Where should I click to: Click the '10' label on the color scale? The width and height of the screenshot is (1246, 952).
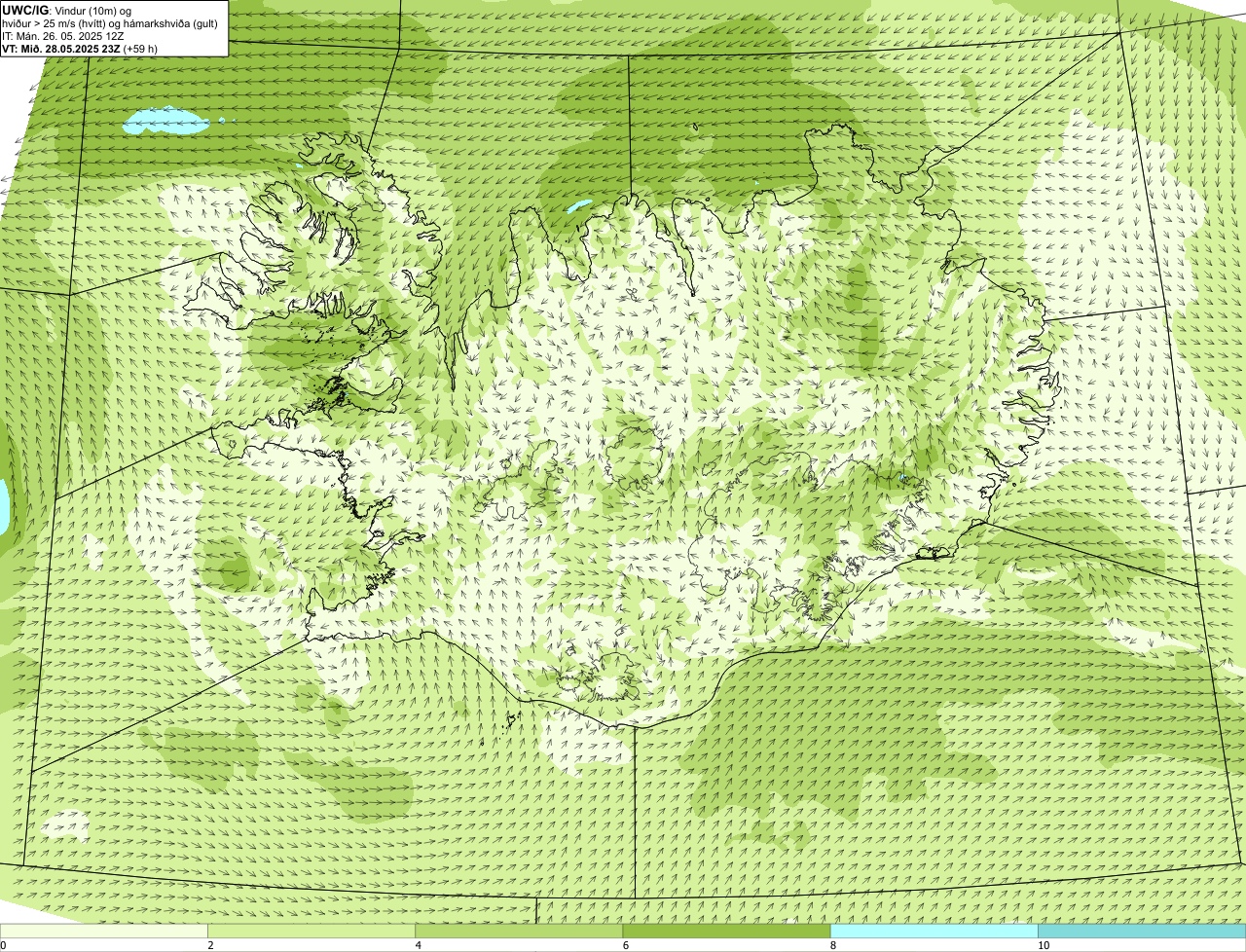click(1043, 945)
